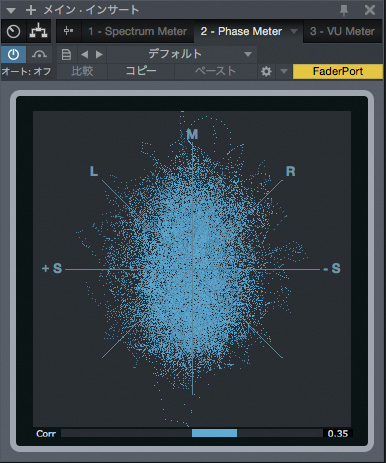This screenshot has width=386, height=463.
Task: Click the ペースト paste button
Action: 215,71
